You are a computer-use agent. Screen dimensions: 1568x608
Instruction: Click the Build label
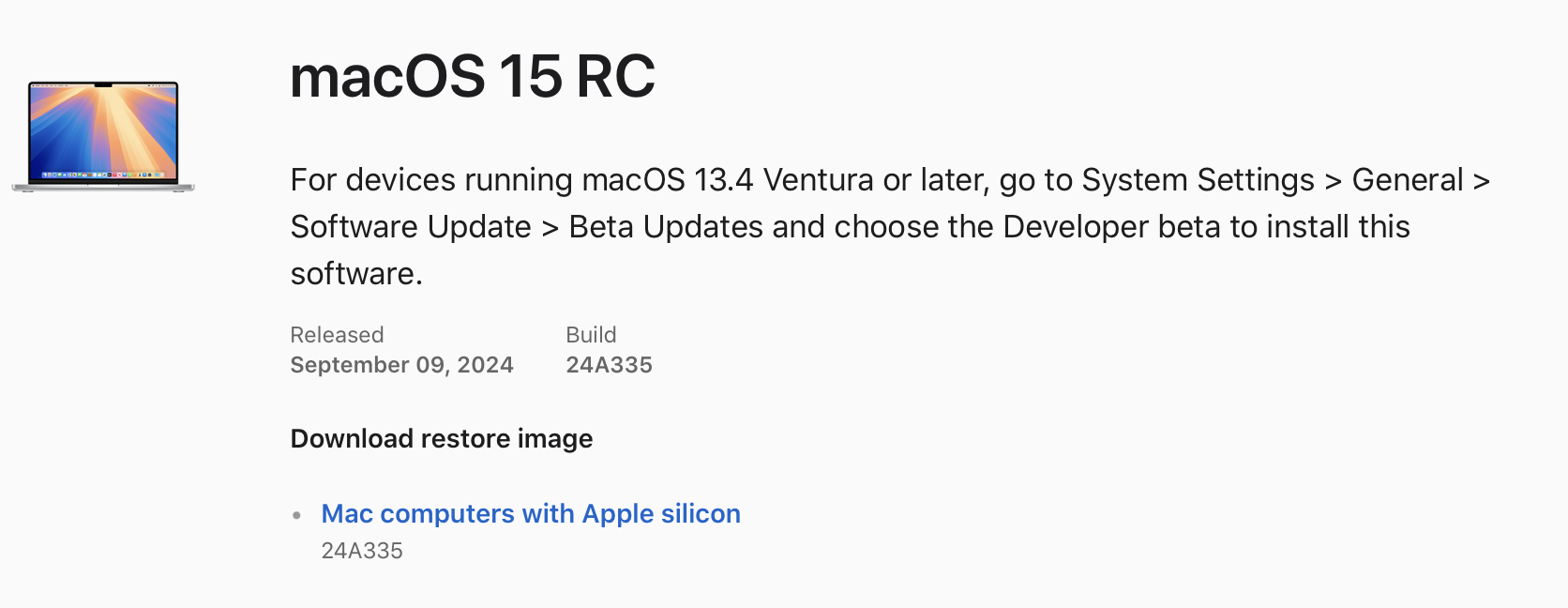pos(591,335)
